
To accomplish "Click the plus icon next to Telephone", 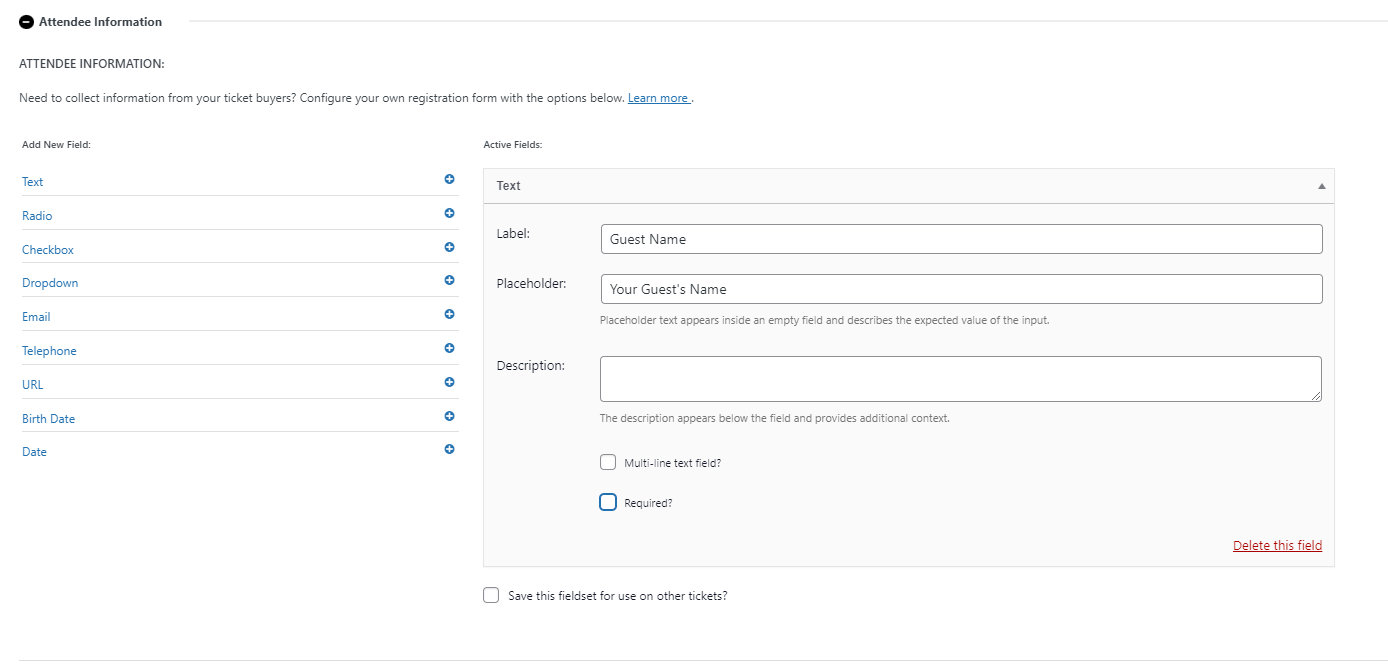I will (449, 347).
